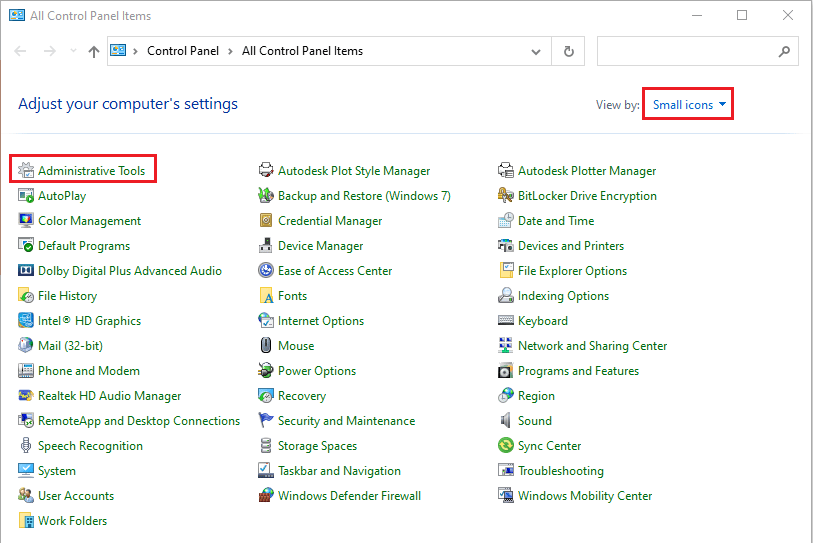Open the File Explorer Options link

click(572, 271)
